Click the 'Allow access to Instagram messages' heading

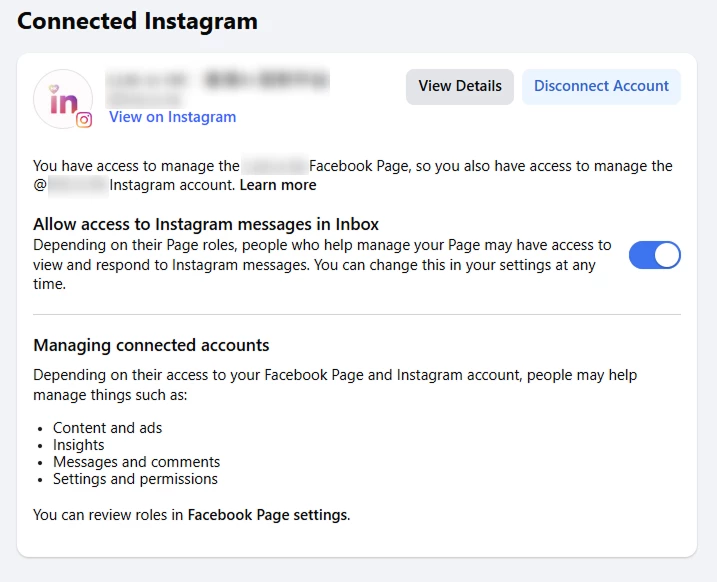click(206, 224)
